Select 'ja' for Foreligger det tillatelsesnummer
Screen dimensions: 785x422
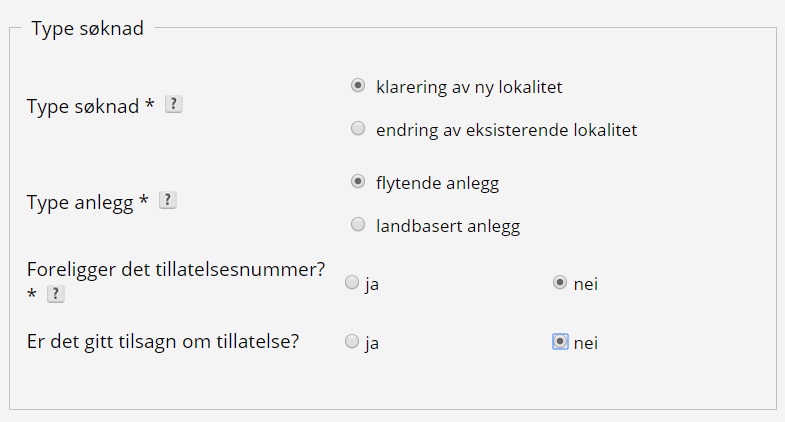click(352, 283)
